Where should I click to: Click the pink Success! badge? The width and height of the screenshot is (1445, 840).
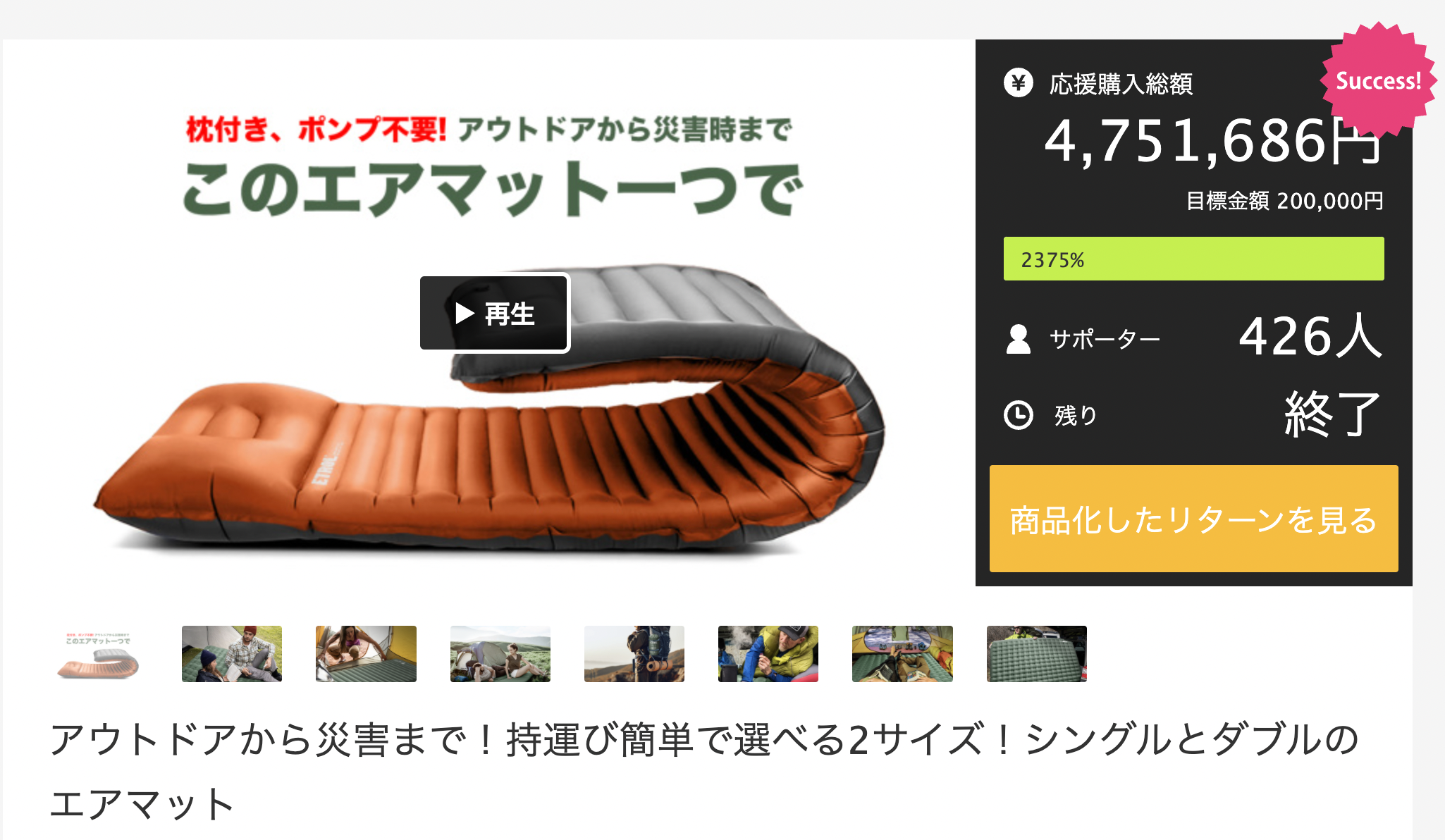point(1378,80)
